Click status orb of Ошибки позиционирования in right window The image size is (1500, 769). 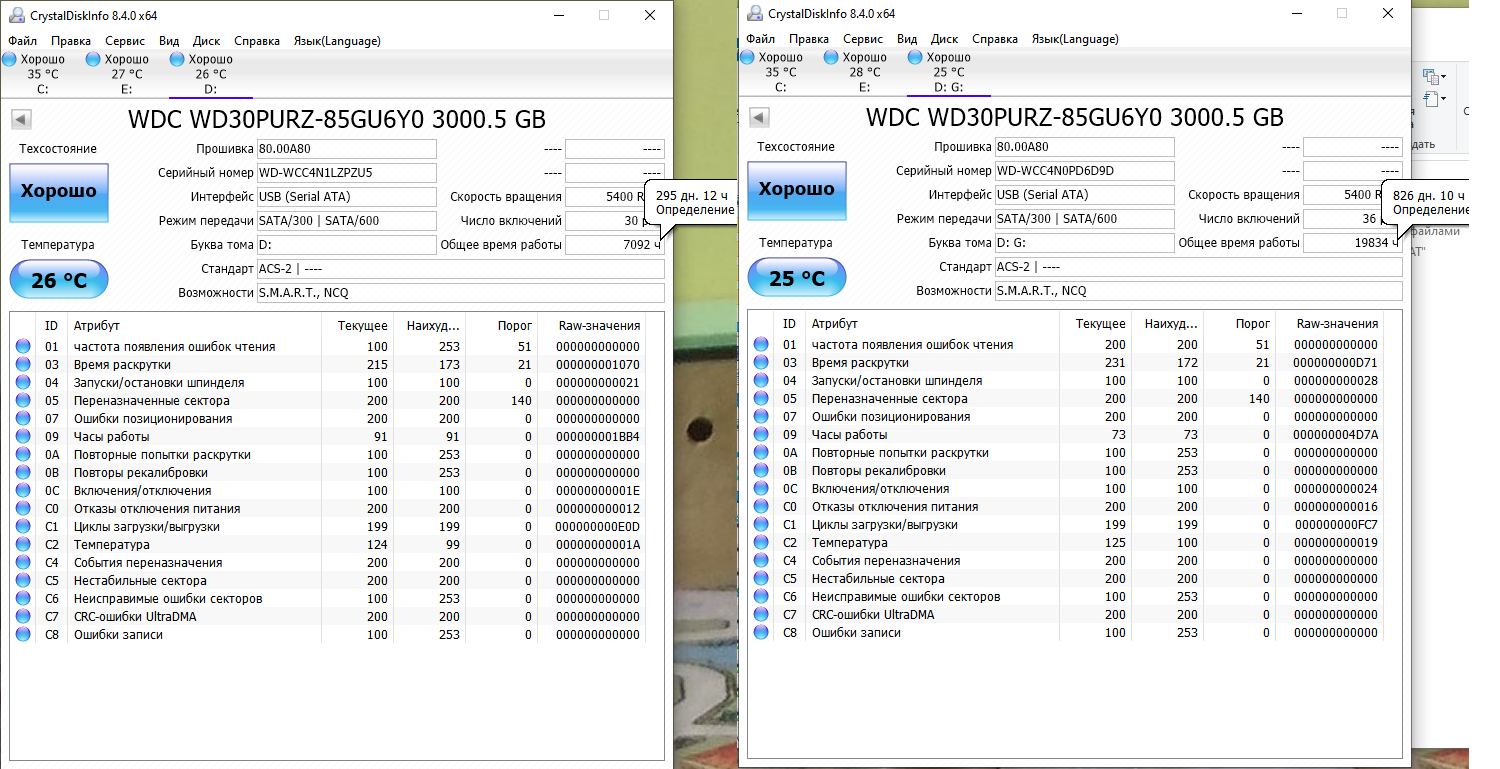pyautogui.click(x=761, y=417)
